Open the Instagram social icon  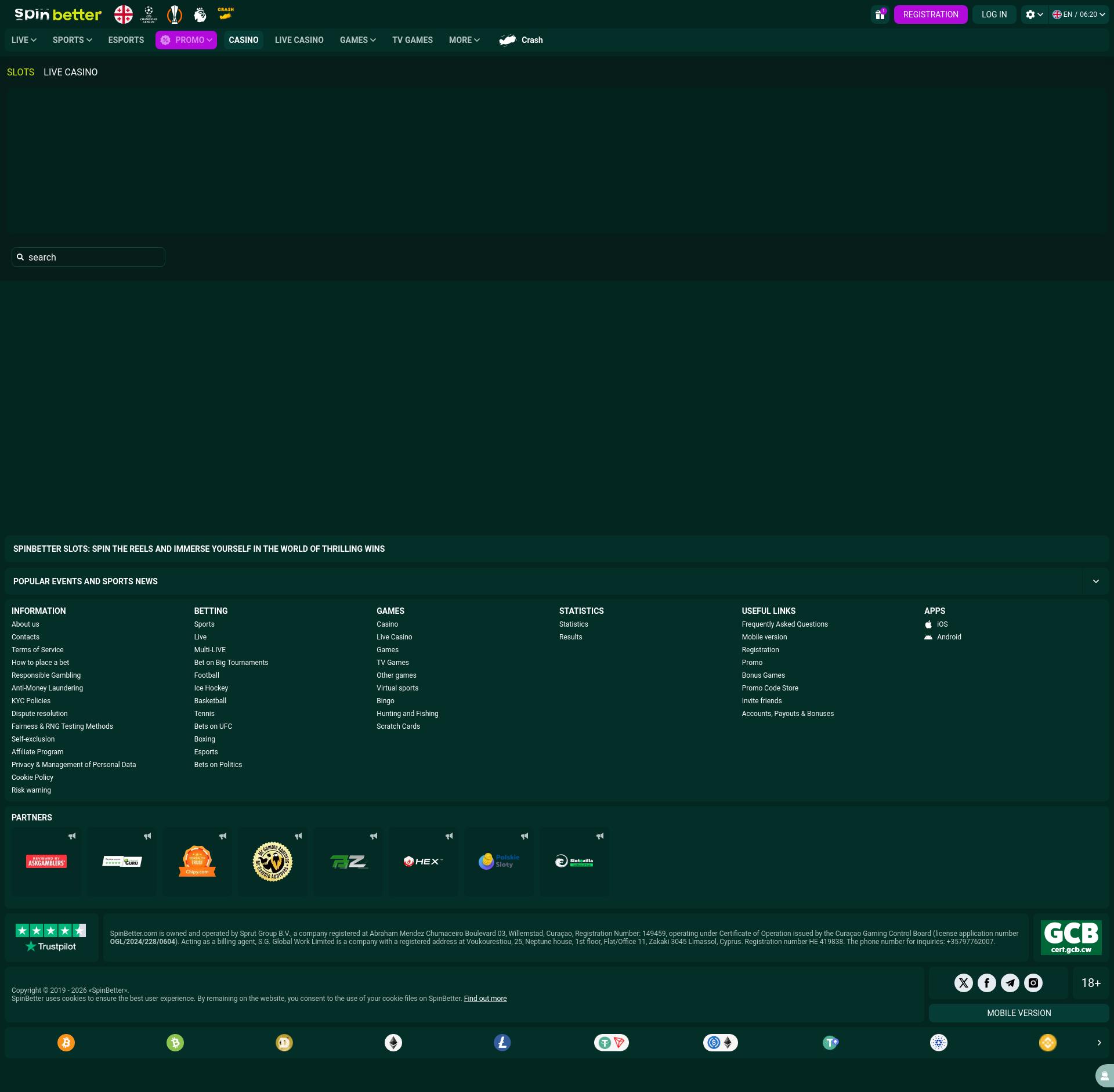[x=1033, y=982]
